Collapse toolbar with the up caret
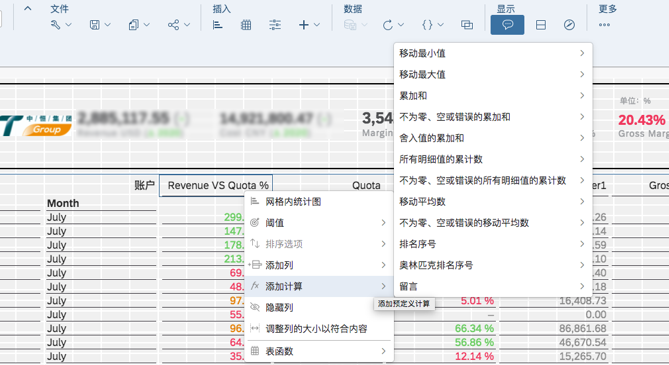This screenshot has width=669, height=365. 28,8
